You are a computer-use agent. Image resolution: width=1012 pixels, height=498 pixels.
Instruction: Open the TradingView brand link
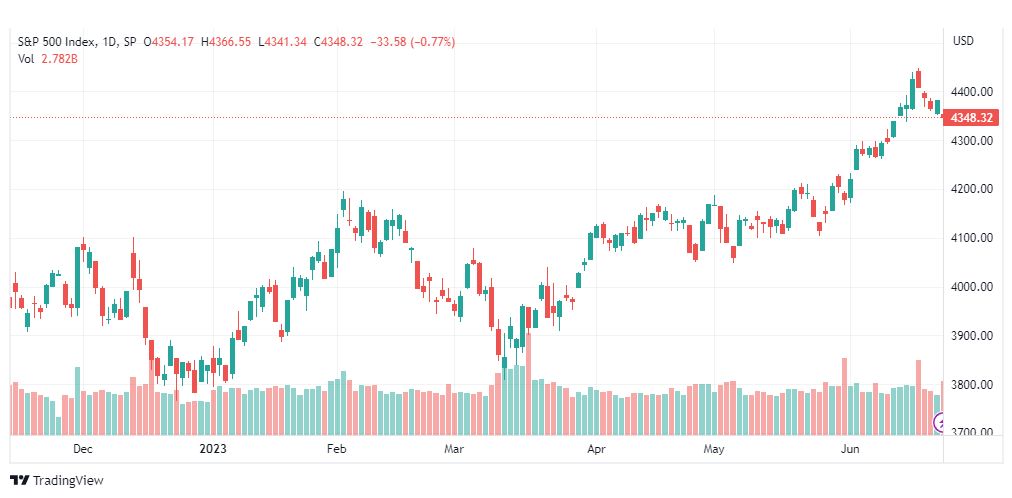[x=57, y=481]
